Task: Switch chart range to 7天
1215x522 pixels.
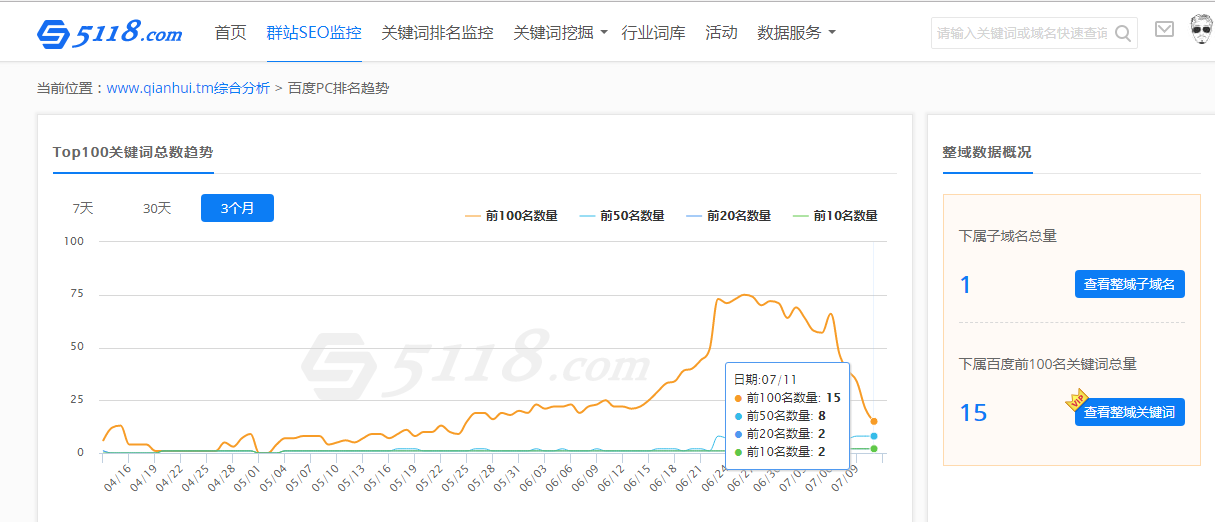Action: [83, 208]
